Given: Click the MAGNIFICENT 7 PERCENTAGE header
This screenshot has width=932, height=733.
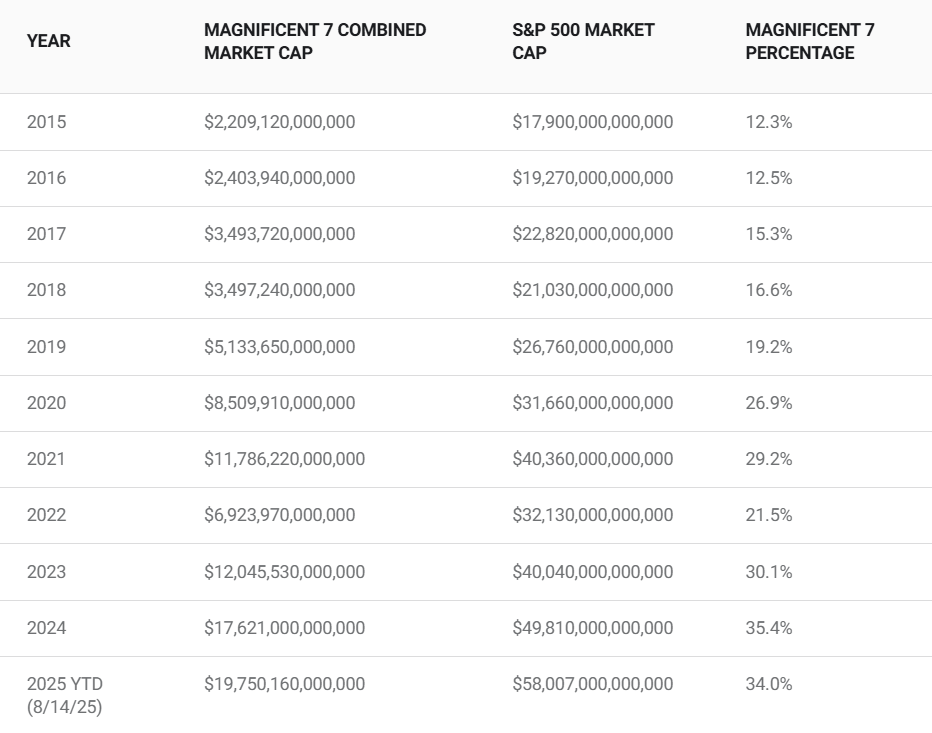Looking at the screenshot, I should [x=810, y=41].
